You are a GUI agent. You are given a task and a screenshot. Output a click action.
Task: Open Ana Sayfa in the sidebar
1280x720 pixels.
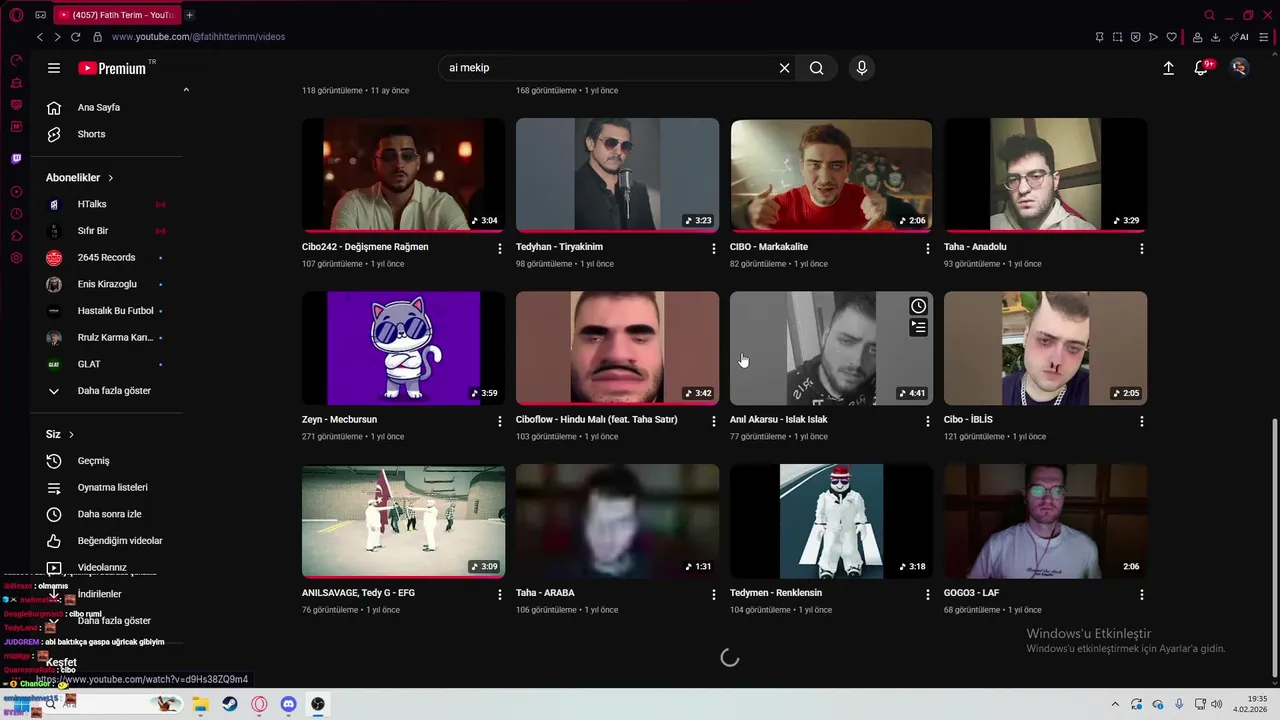100,108
